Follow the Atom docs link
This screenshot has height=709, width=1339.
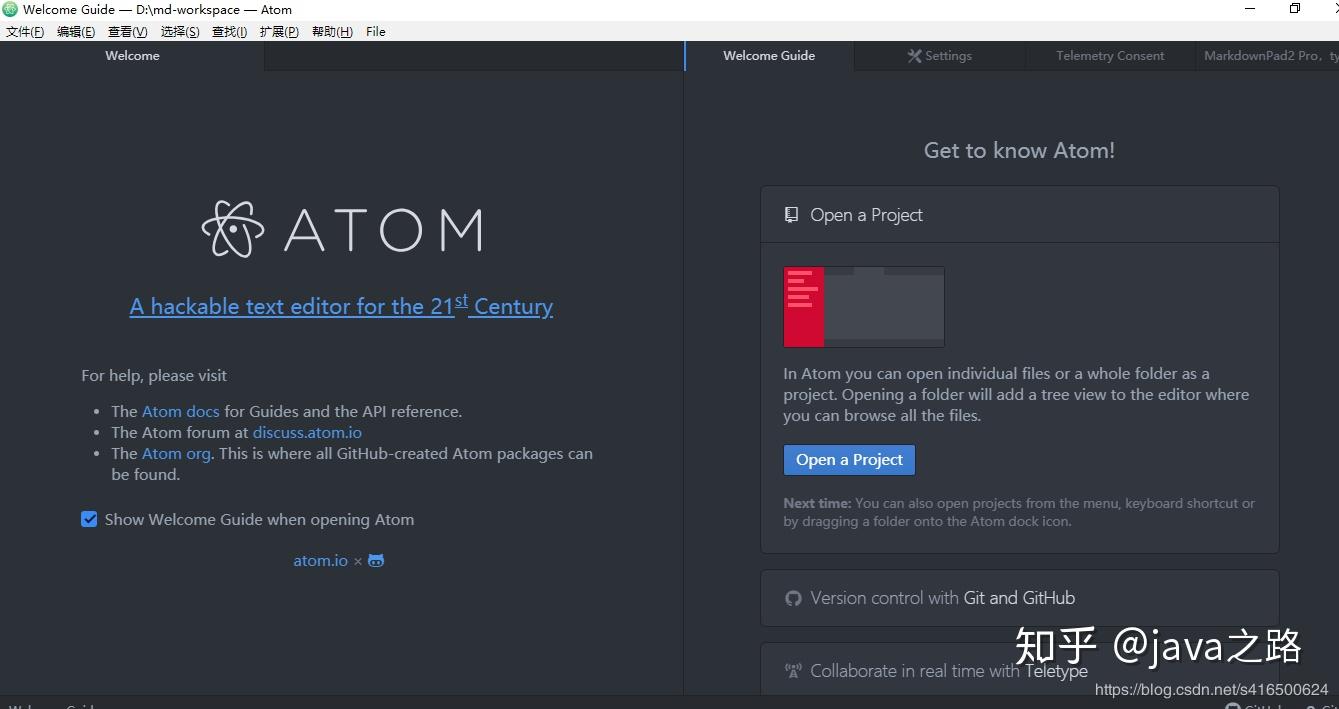180,411
